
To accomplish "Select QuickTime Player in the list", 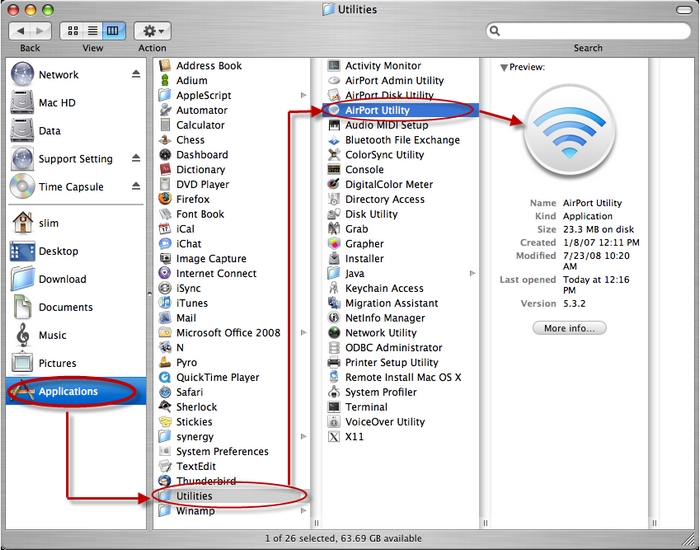I will [x=231, y=377].
